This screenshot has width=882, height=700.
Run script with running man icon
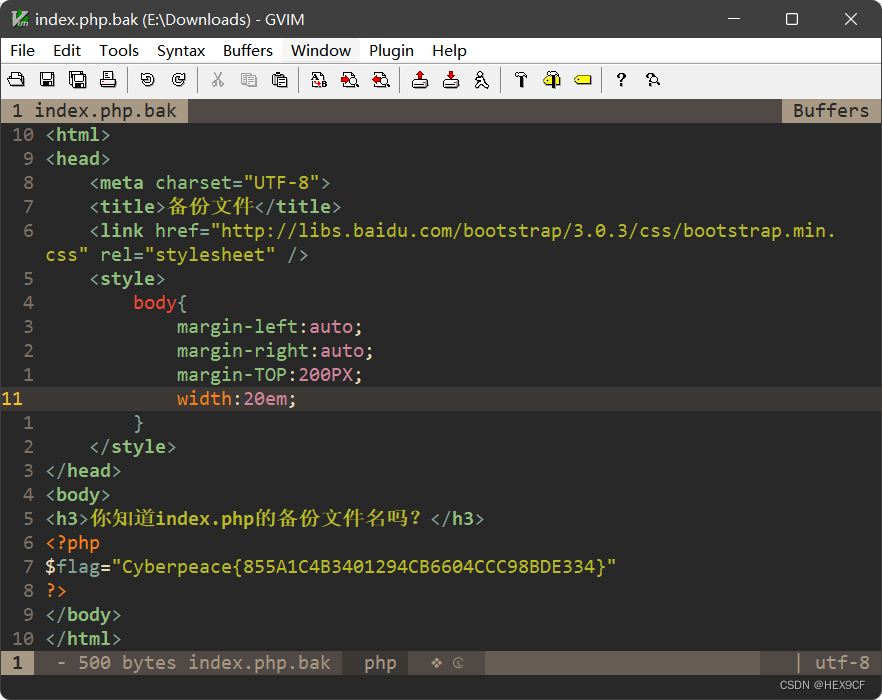point(482,80)
